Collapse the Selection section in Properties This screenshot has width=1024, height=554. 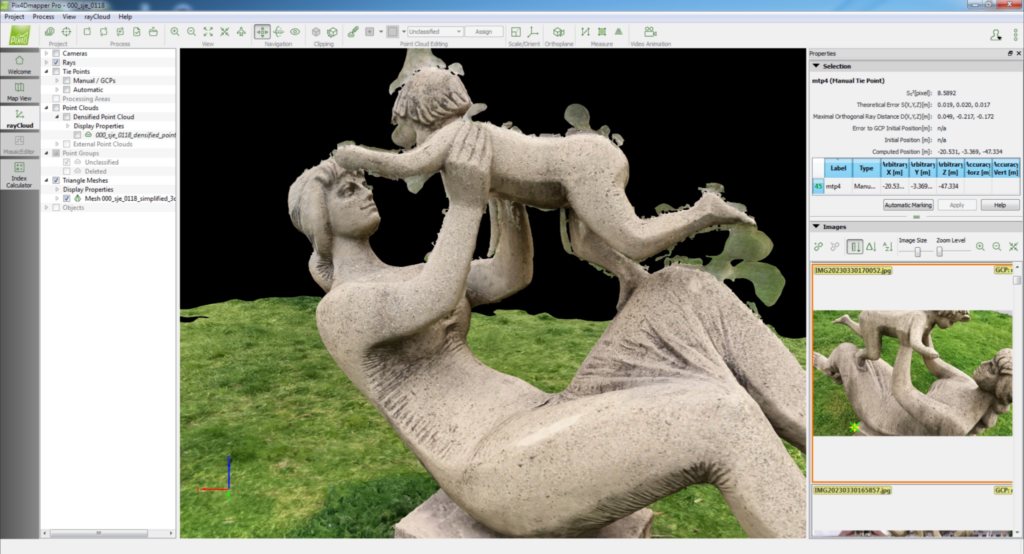click(x=815, y=66)
